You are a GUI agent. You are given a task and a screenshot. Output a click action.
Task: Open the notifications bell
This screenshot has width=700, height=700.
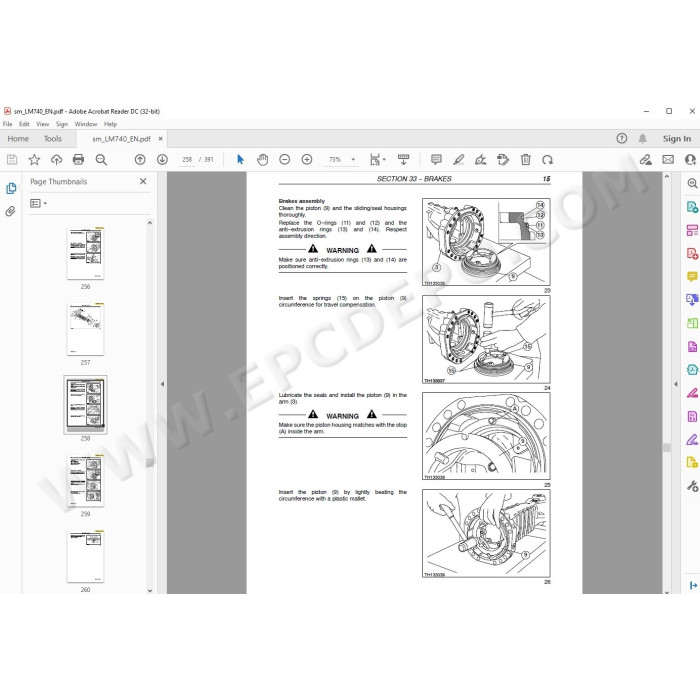642,138
